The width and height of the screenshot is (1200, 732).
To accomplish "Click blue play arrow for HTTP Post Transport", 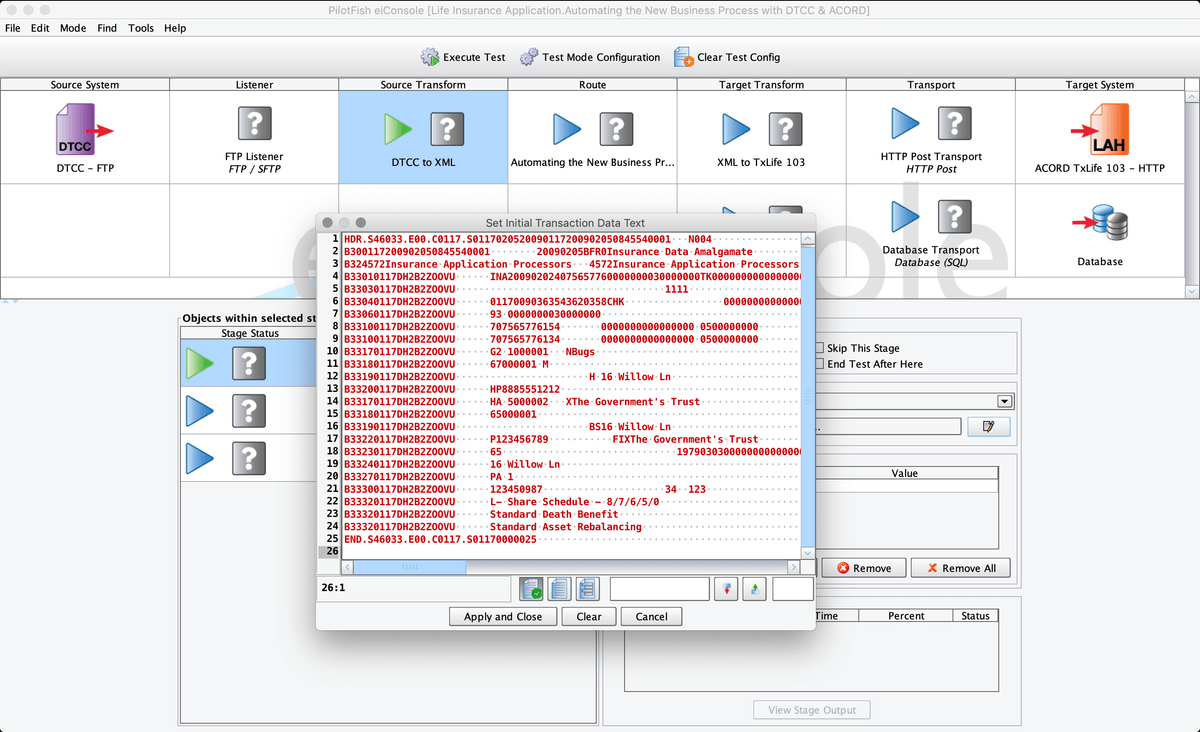I will (906, 124).
